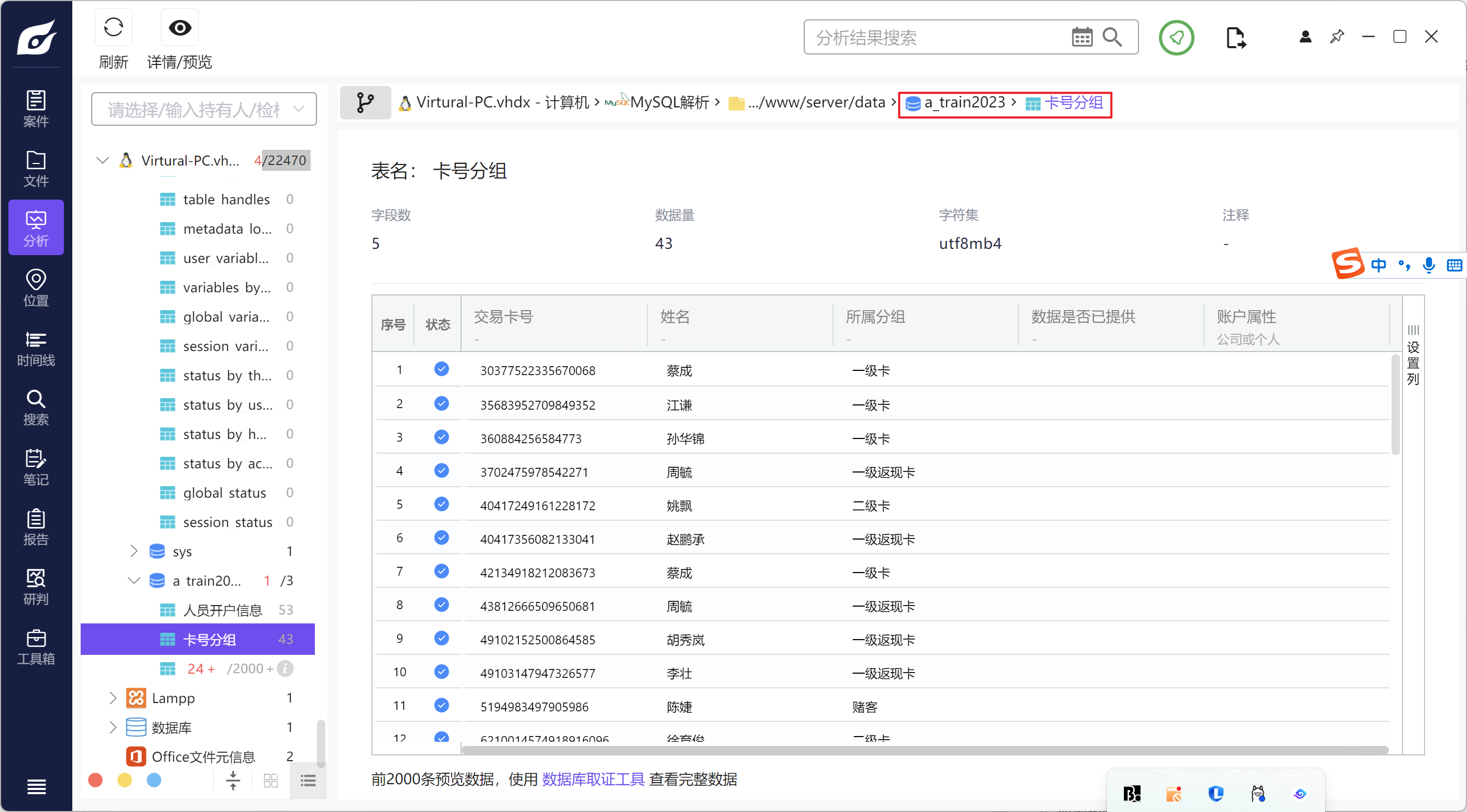Image resolution: width=1467 pixels, height=812 pixels.
Task: Switch to list view icon at bottom
Action: 308,781
